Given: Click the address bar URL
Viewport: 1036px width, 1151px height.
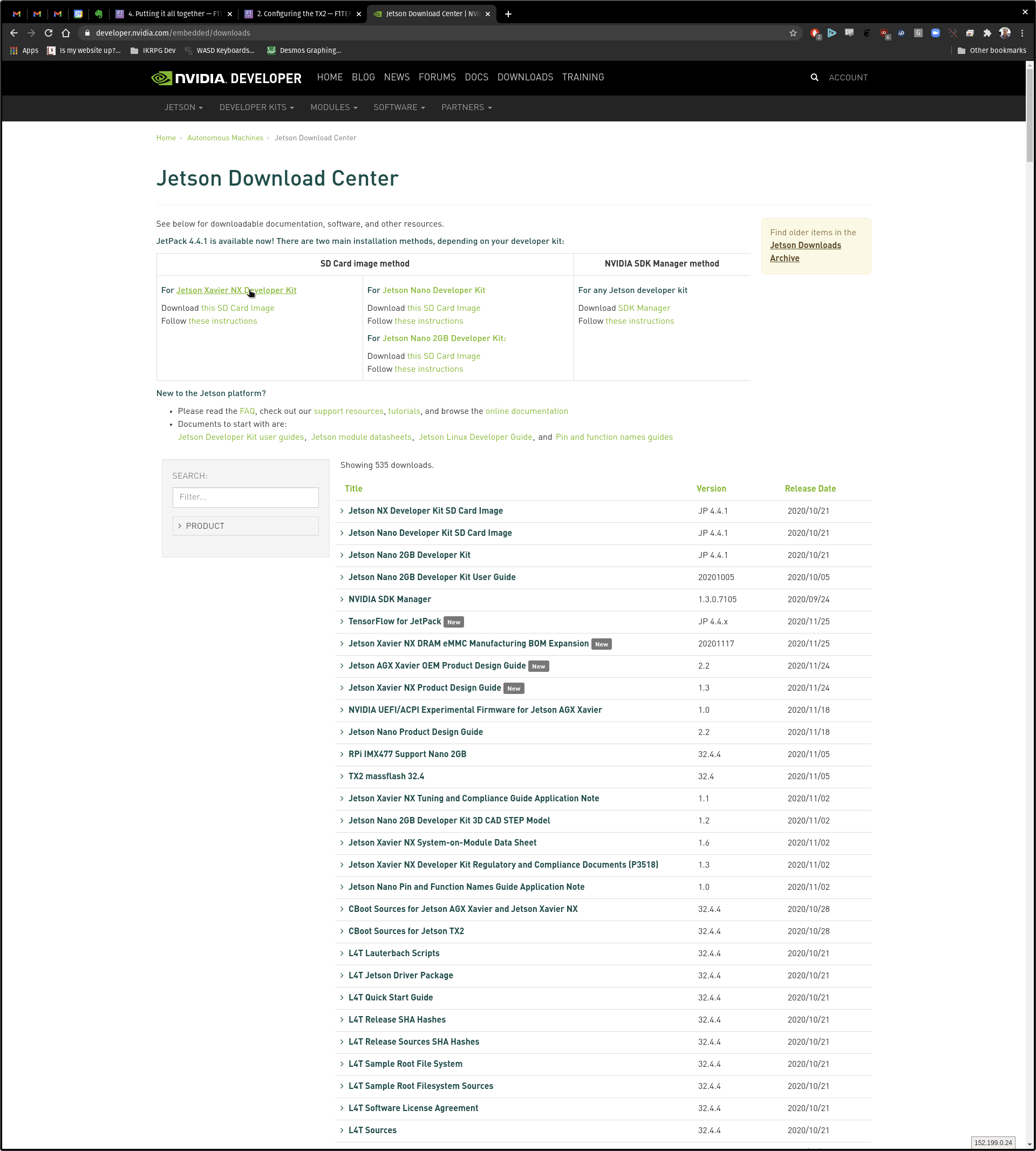Looking at the screenshot, I should pyautogui.click(x=173, y=33).
